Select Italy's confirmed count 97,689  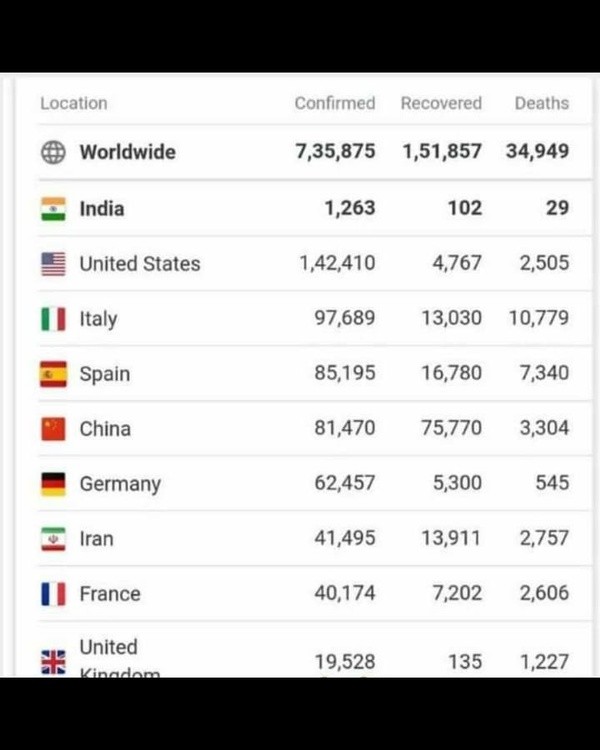point(345,318)
